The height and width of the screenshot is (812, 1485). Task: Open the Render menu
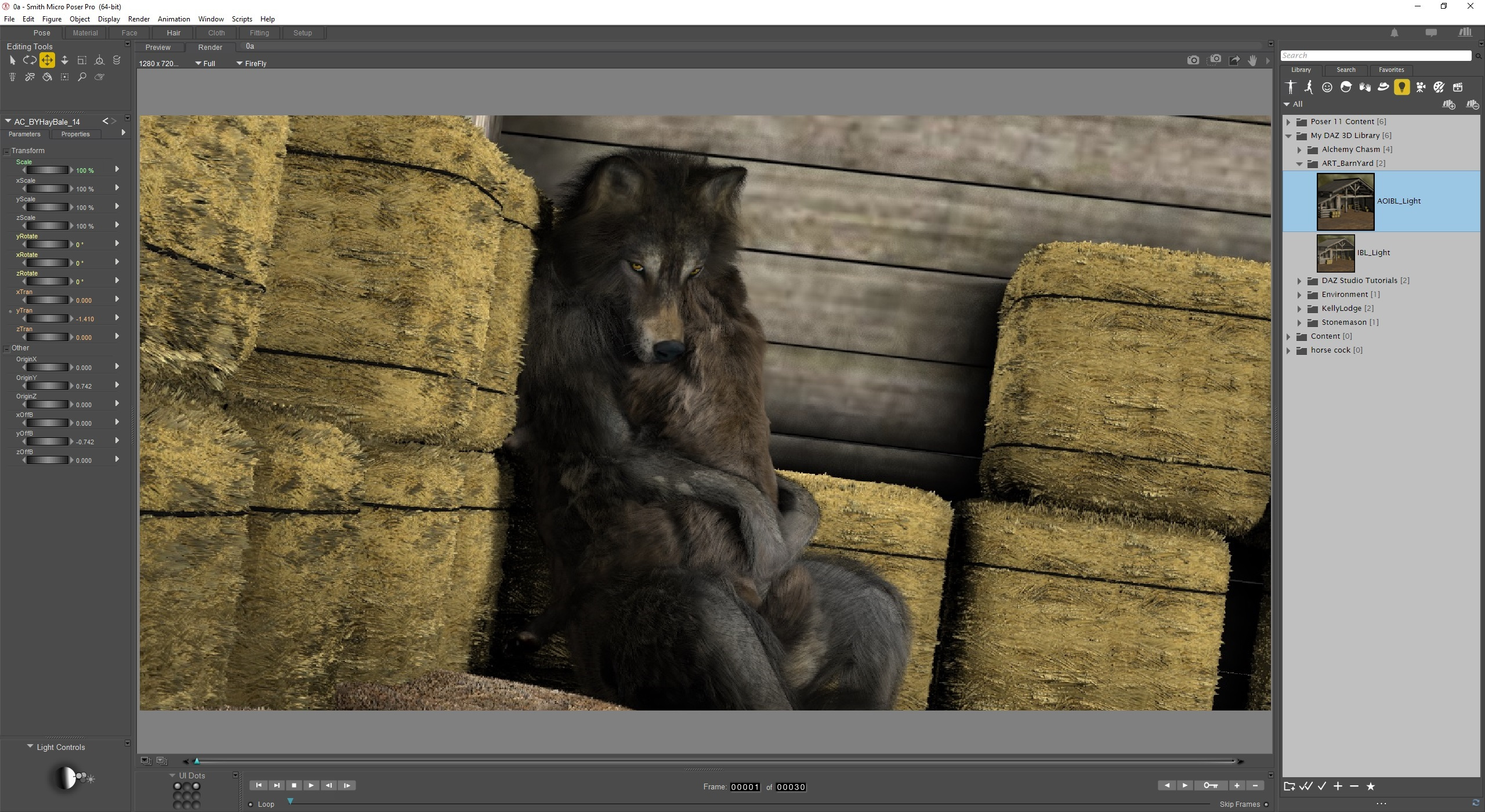pyautogui.click(x=139, y=19)
